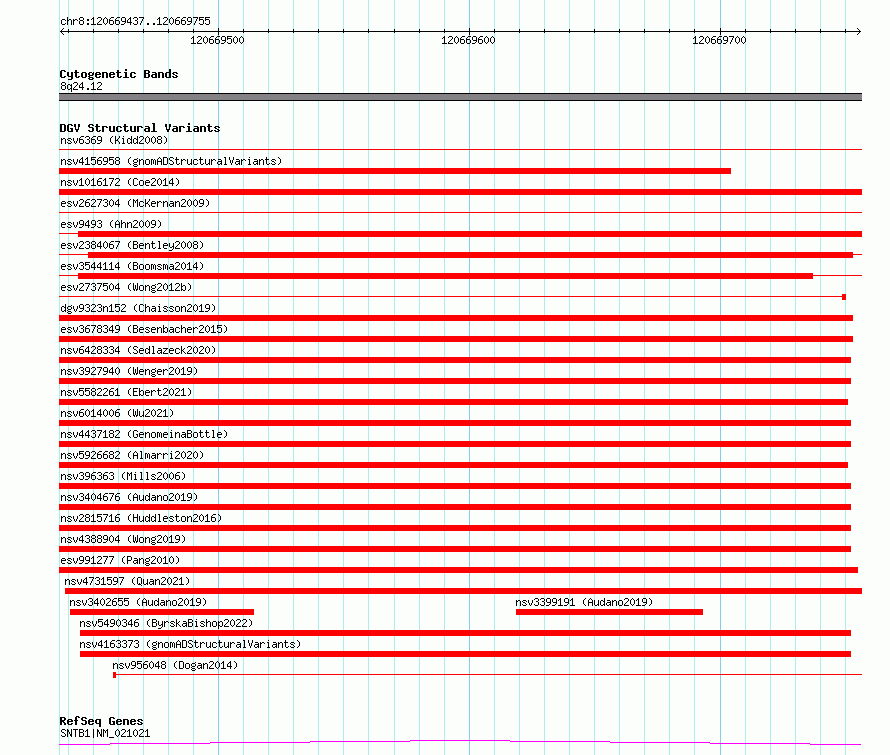Select nsv3399191 (Audano2019) variant label
Viewport: 890px width, 755px height.
tap(584, 602)
